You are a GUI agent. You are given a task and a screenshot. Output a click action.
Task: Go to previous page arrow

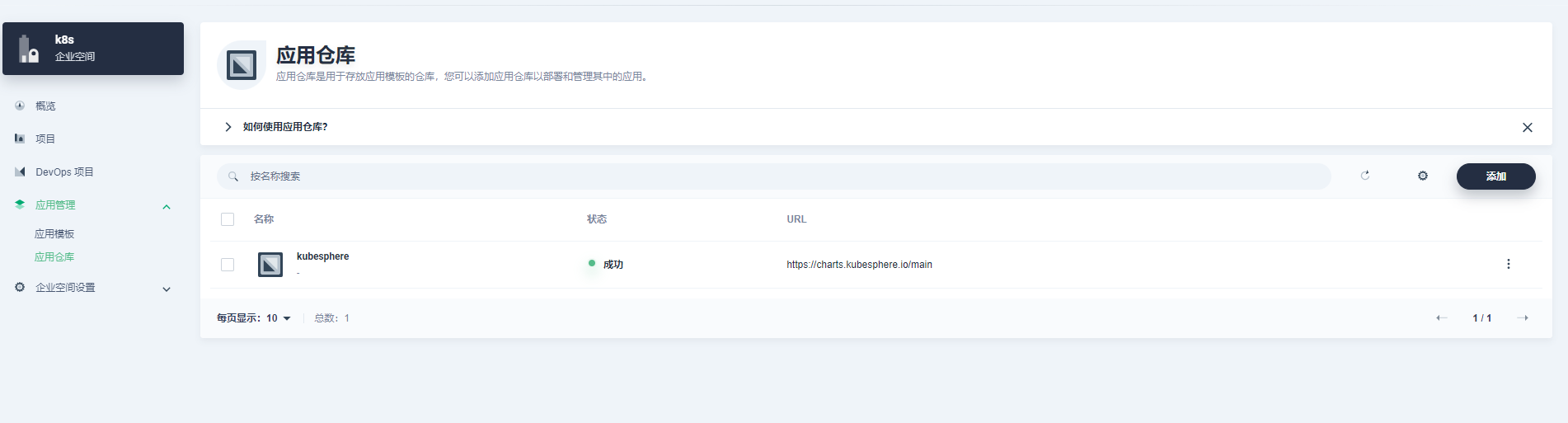pos(1441,318)
